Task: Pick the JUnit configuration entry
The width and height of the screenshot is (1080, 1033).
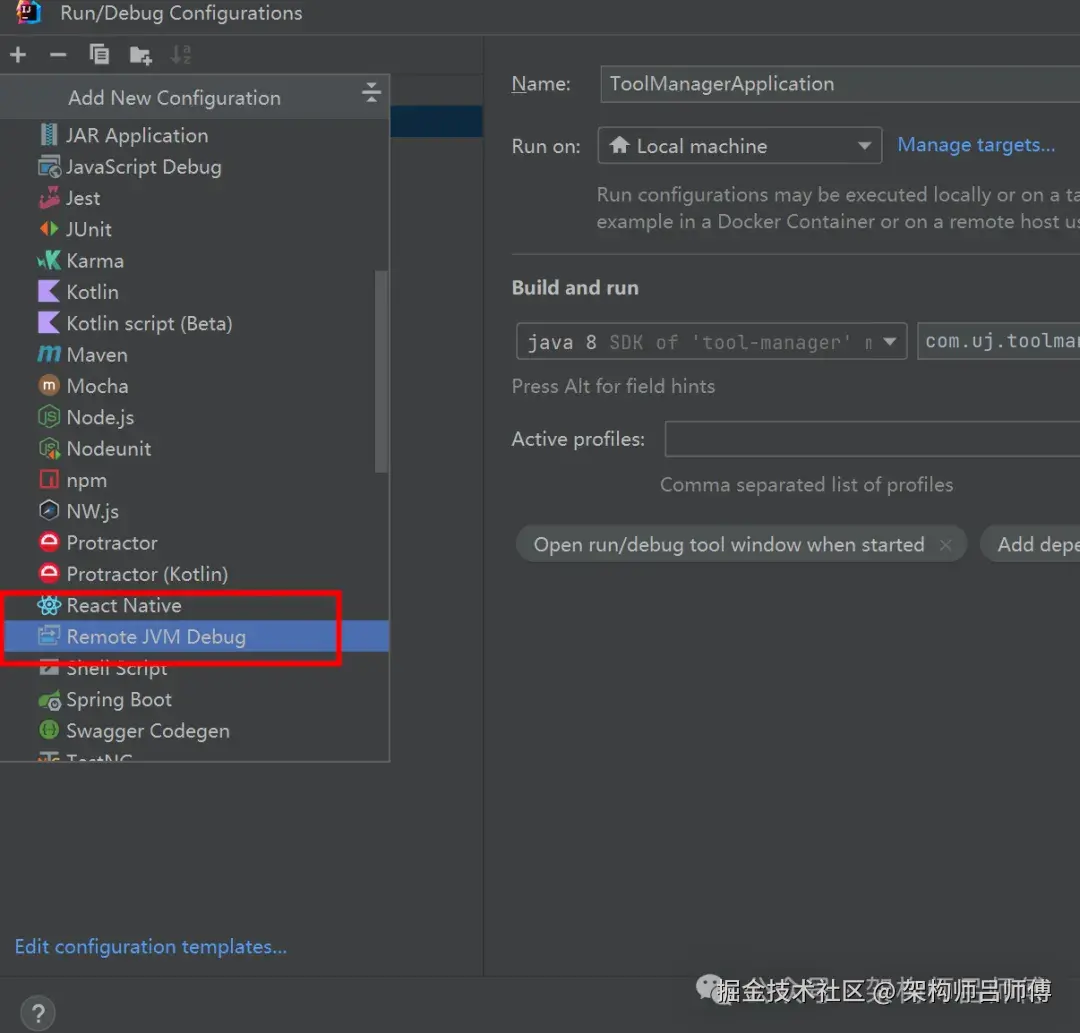Action: [x=195, y=229]
